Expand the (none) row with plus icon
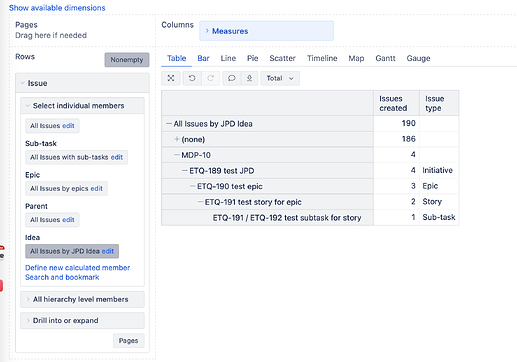 click(x=177, y=139)
